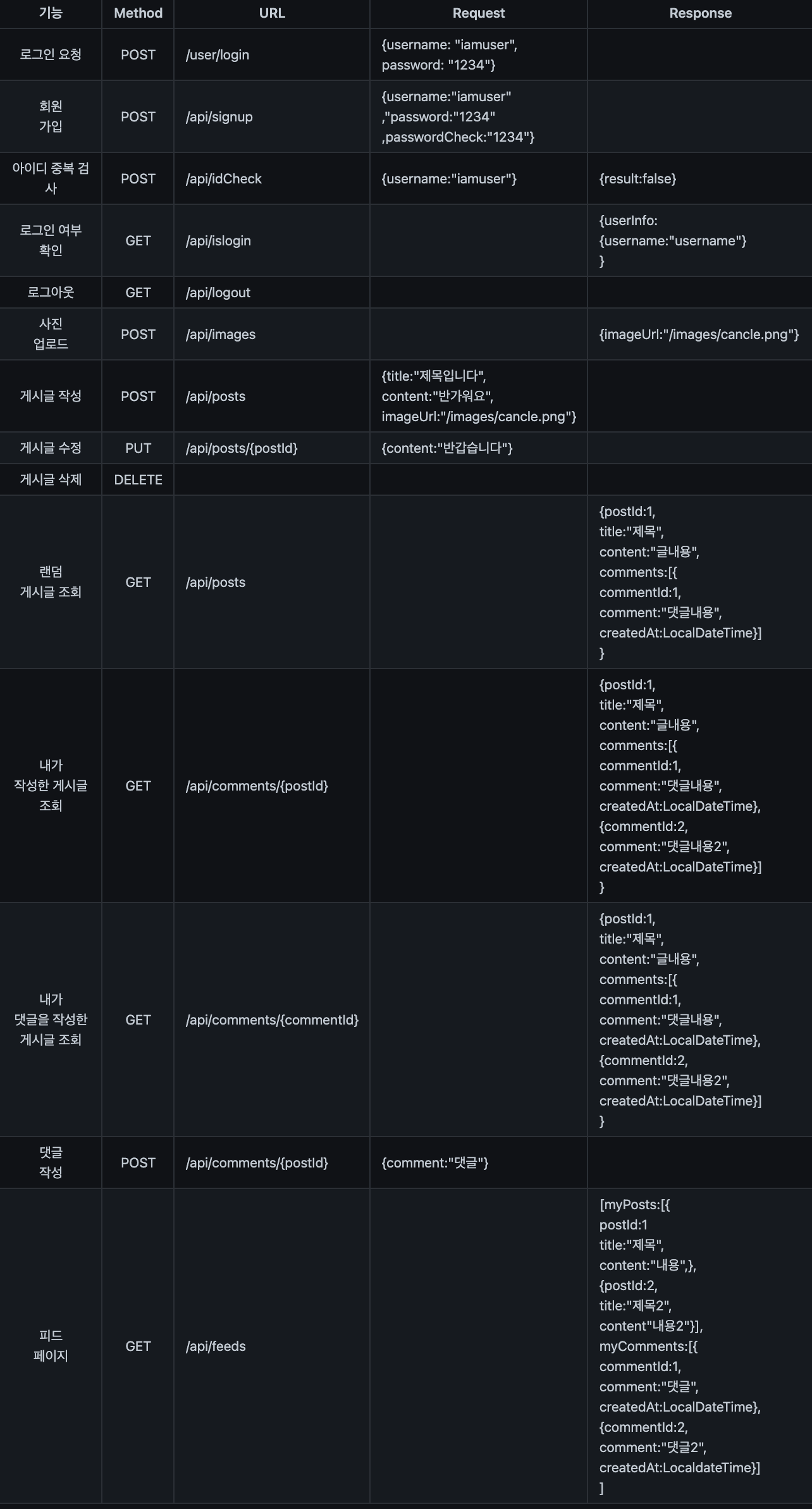The image size is (812, 1509).
Task: Click POST method in 아이디 중복 검사 row
Action: click(138, 178)
